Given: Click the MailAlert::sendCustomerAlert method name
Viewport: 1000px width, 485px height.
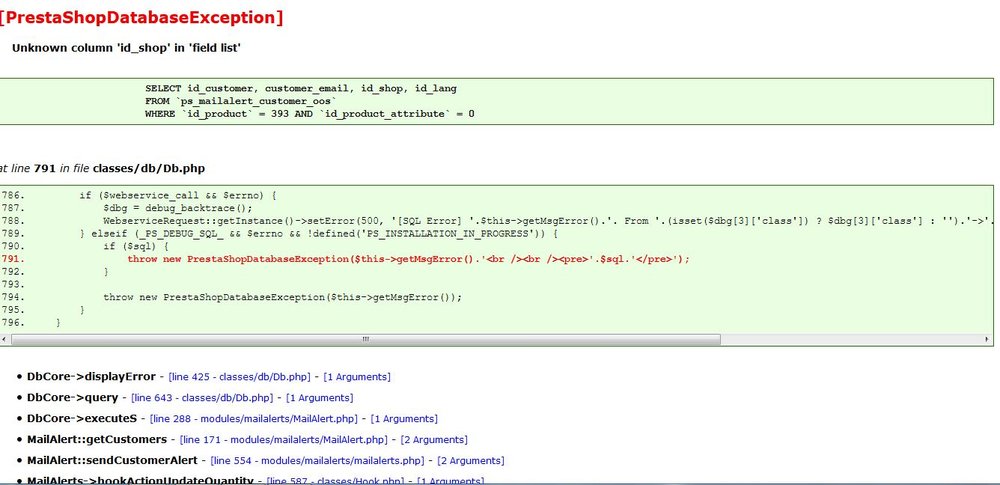Looking at the screenshot, I should pyautogui.click(x=112, y=460).
